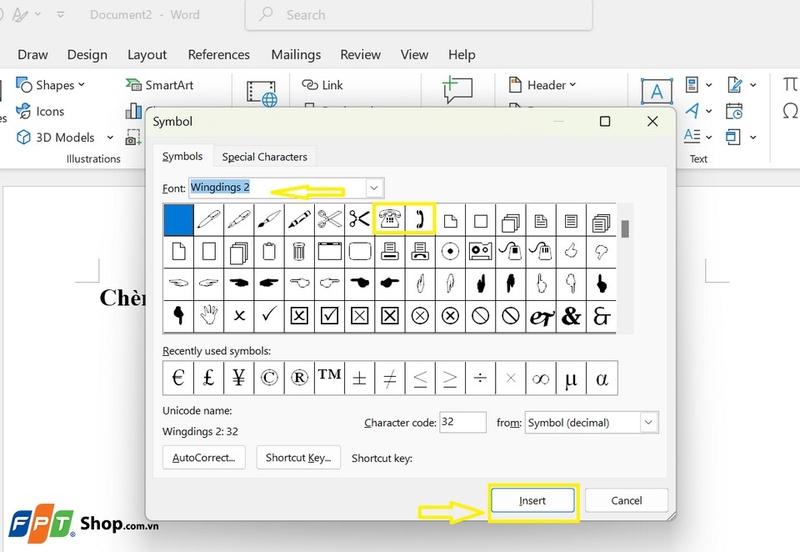Image resolution: width=800 pixels, height=552 pixels.
Task: Select the infinity symbol
Action: pyautogui.click(x=541, y=378)
